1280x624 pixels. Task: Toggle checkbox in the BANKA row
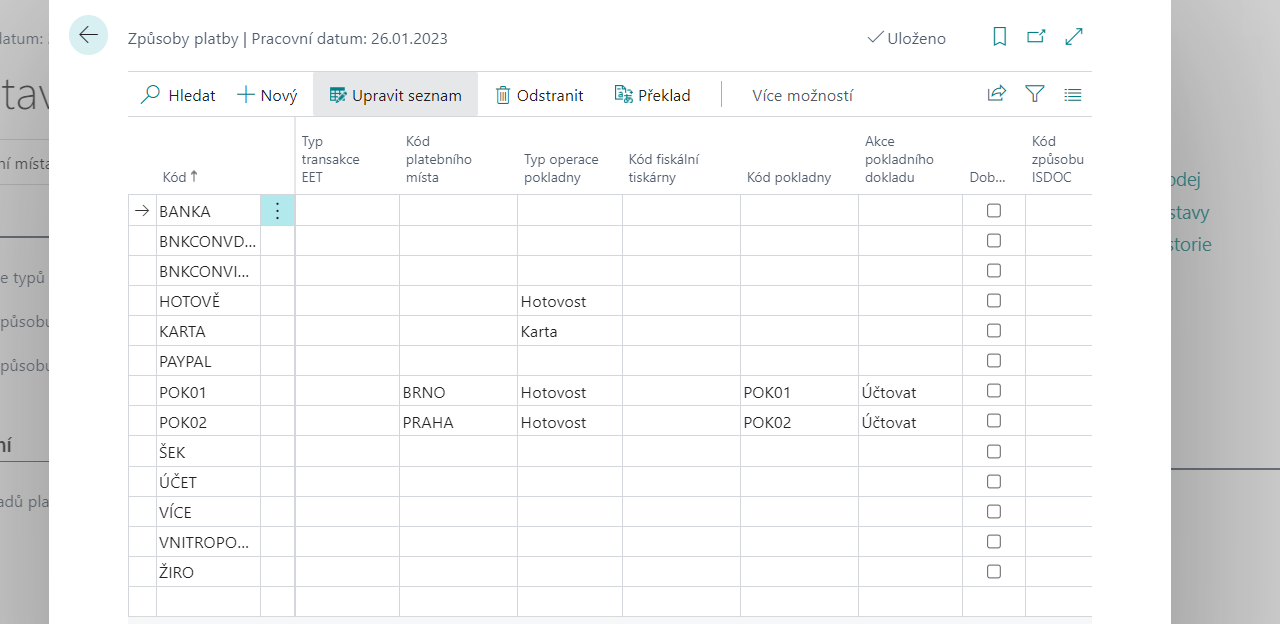point(993,211)
